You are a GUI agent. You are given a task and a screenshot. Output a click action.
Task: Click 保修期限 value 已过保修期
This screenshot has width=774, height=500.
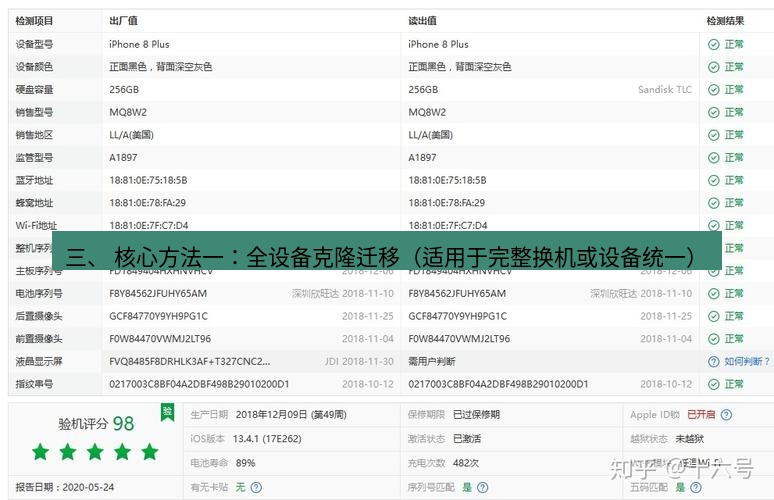point(476,415)
